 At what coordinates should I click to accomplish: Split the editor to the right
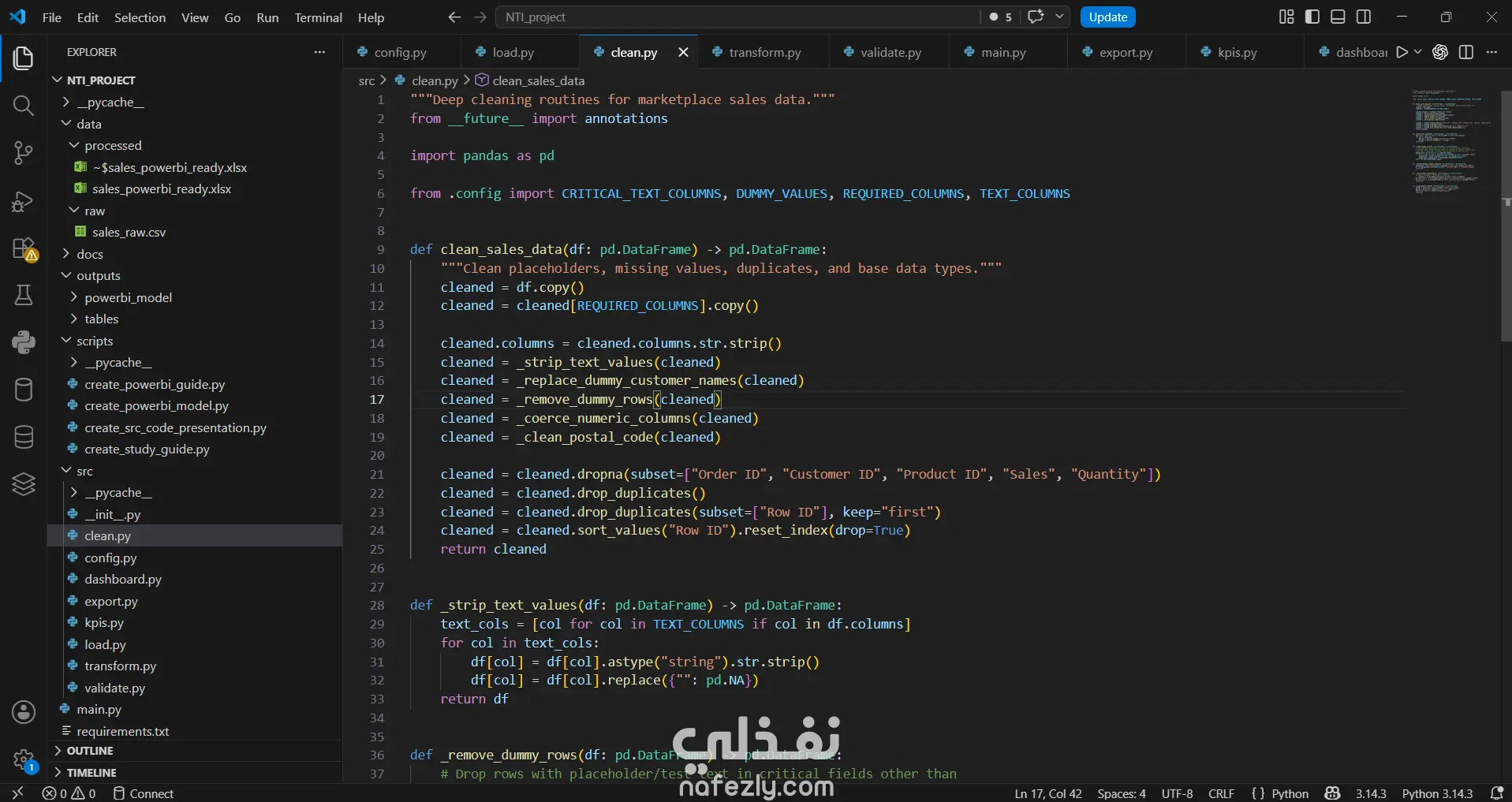1466,52
